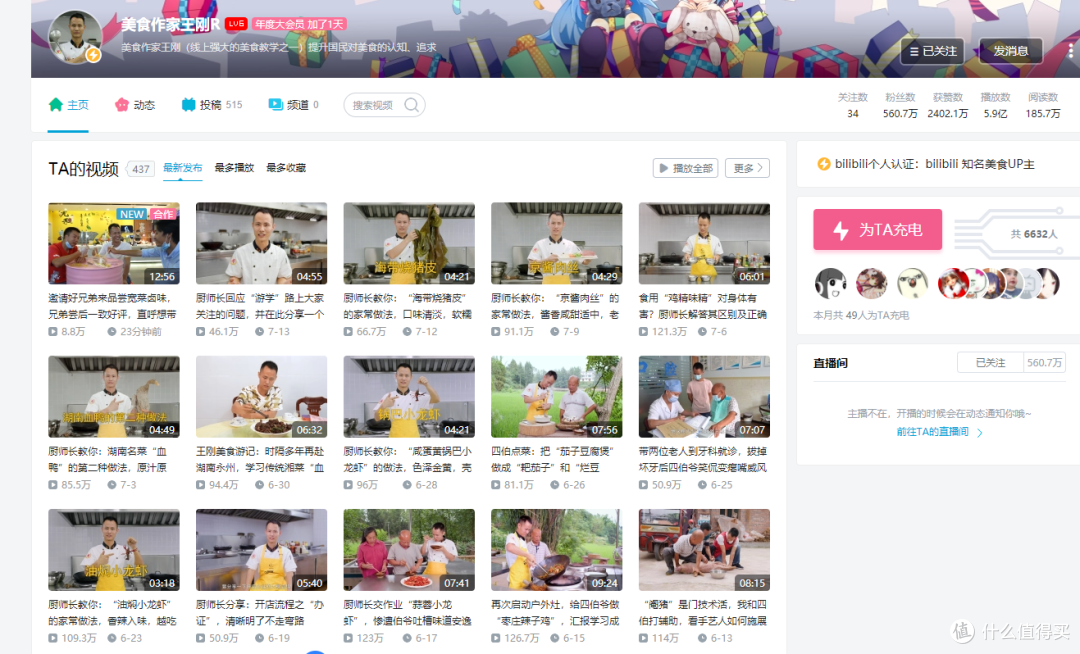Click title 食用"鸡精味精"对身体有害
The image size is (1080, 654).
[x=703, y=306]
